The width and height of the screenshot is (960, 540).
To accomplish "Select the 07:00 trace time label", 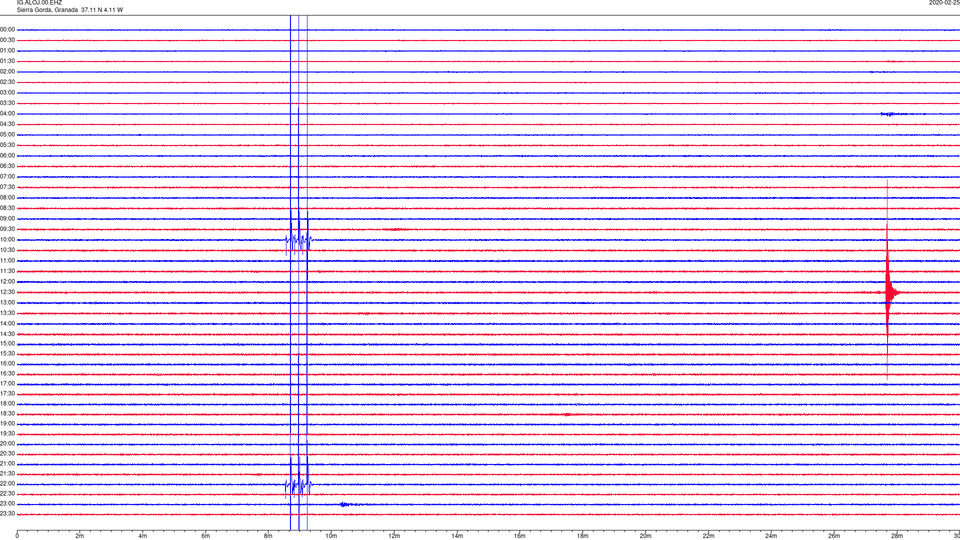I will pos(7,176).
